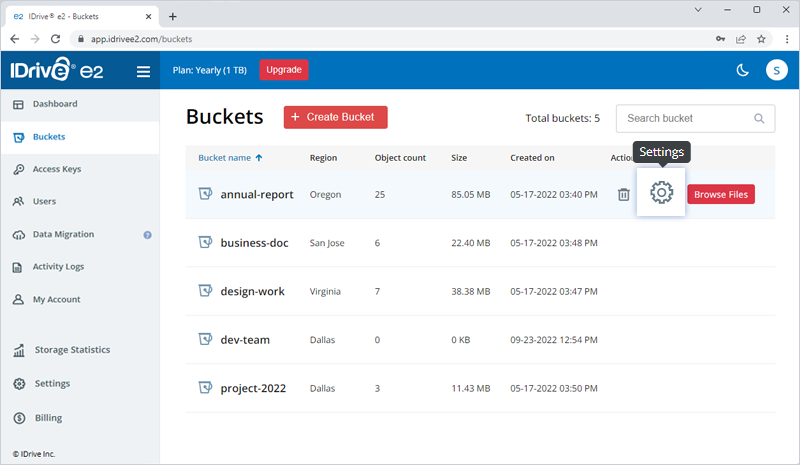Viewport: 800px width, 465px height.
Task: Toggle dark mode moon icon
Action: [742, 70]
